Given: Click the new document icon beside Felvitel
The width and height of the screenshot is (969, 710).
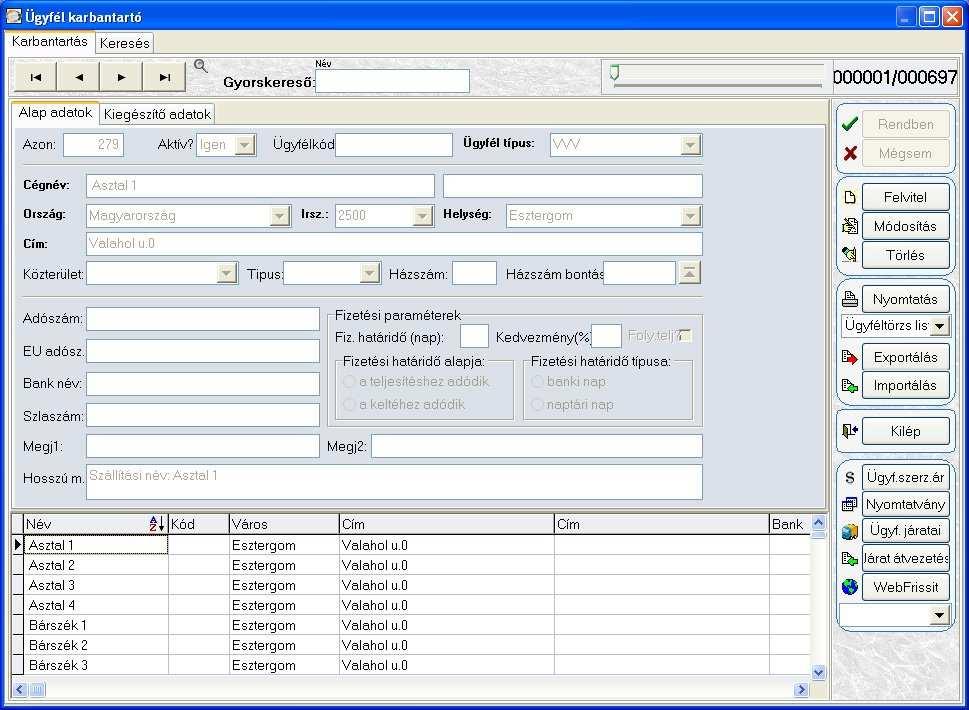Looking at the screenshot, I should point(850,197).
